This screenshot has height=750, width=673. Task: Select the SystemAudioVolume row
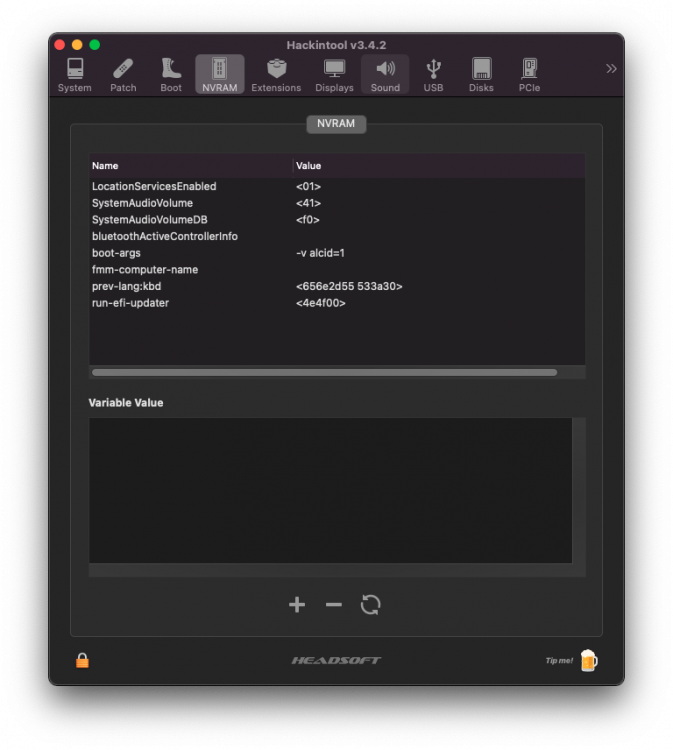(x=337, y=203)
